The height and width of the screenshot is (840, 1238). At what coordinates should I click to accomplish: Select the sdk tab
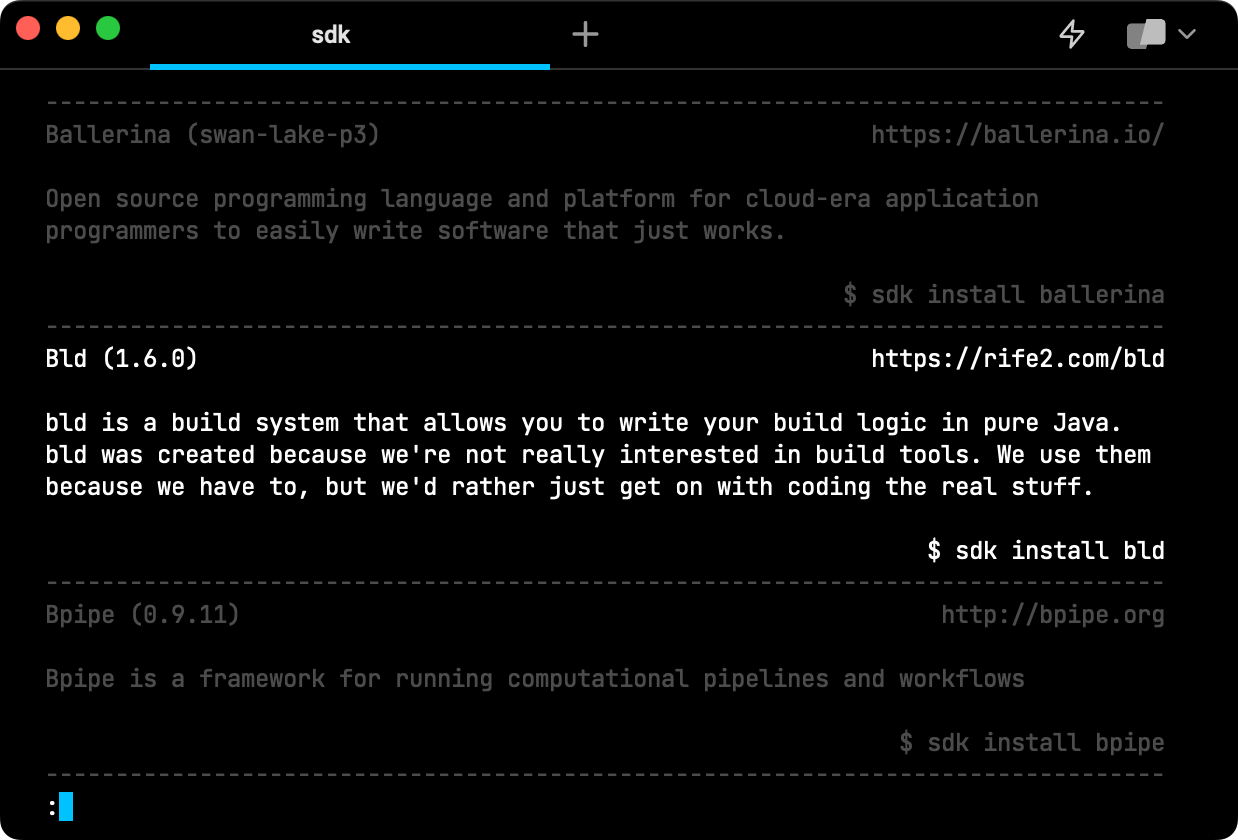[x=331, y=35]
